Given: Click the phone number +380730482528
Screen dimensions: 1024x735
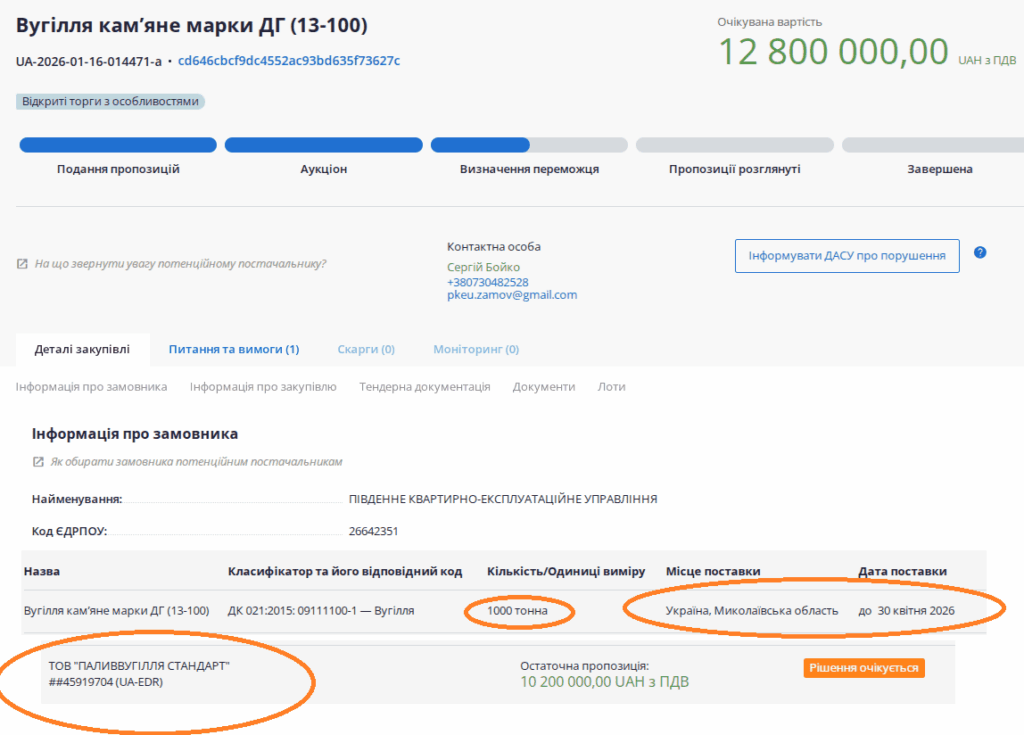Looking at the screenshot, I should pos(488,283).
